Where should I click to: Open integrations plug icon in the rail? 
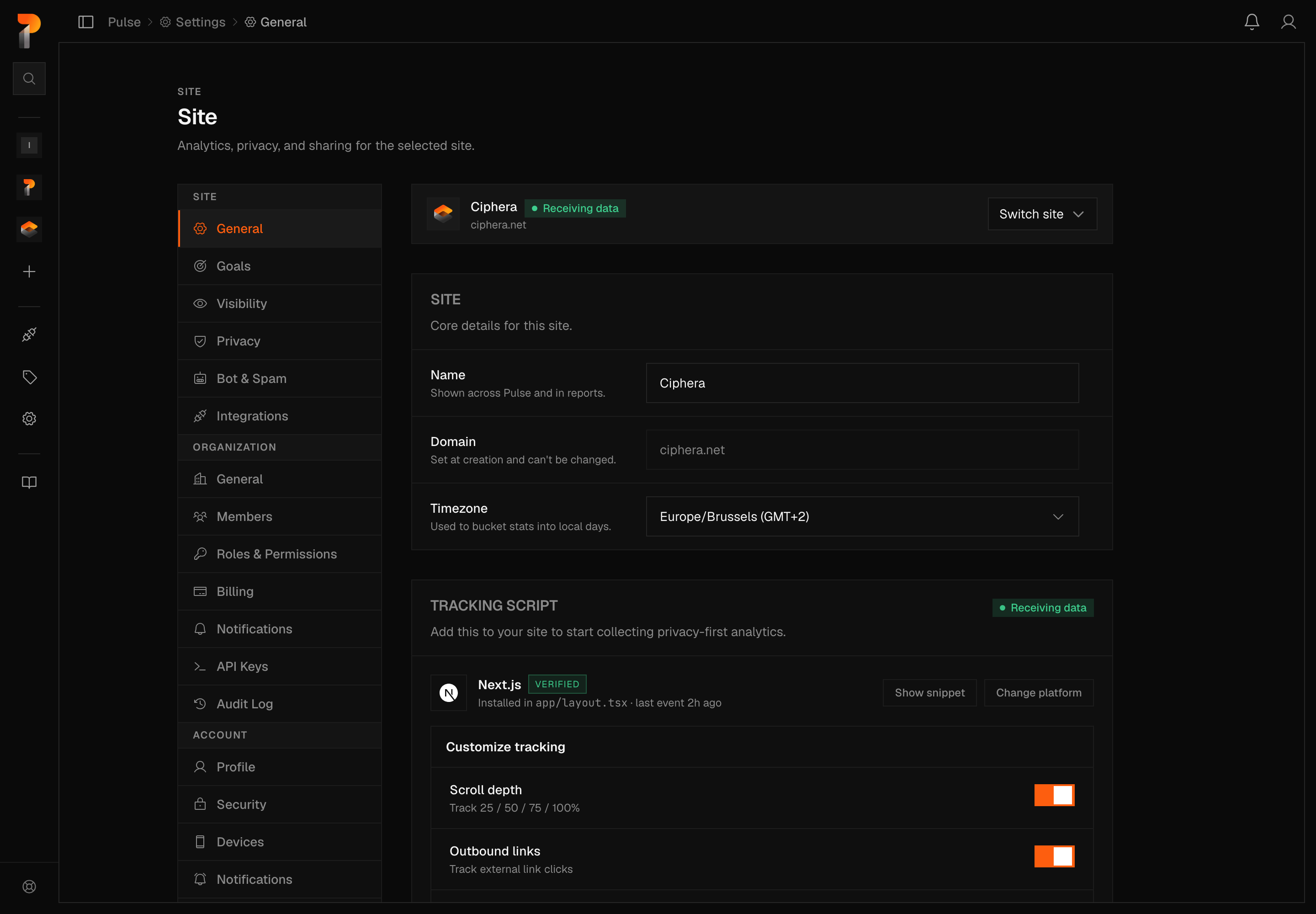point(29,335)
